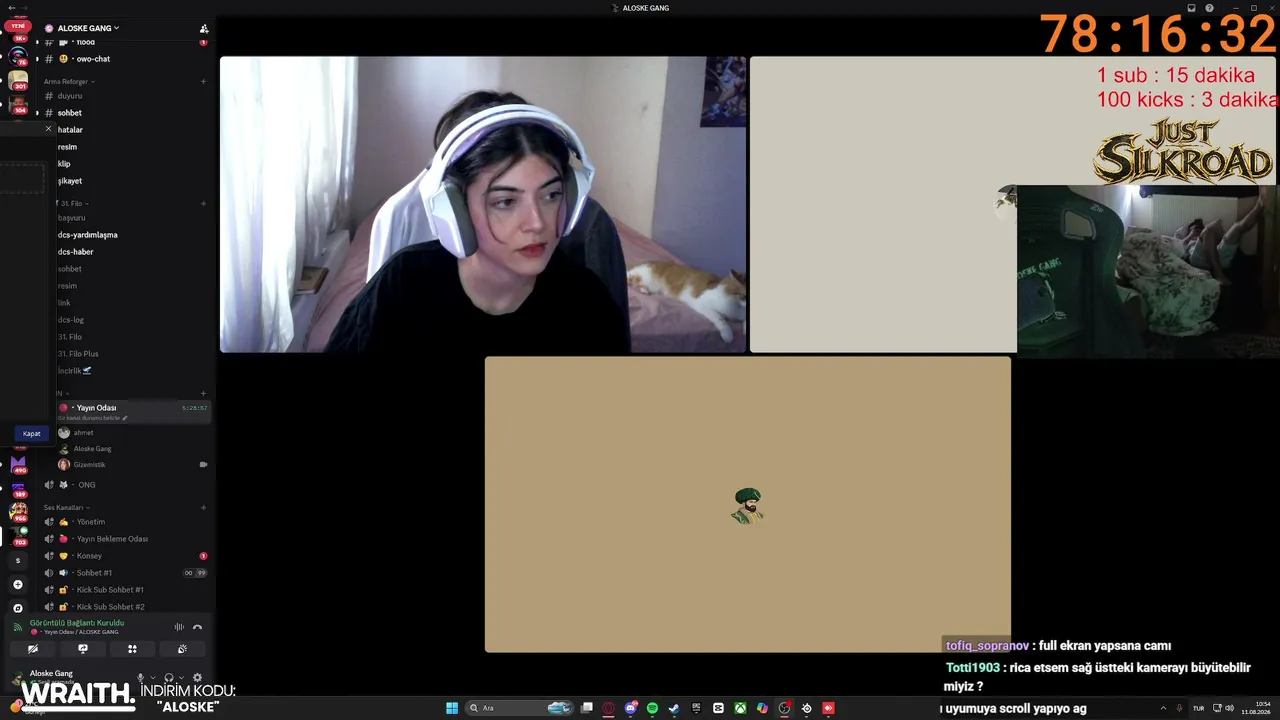
Task: Open the server with 301 badge
Action: point(18,80)
